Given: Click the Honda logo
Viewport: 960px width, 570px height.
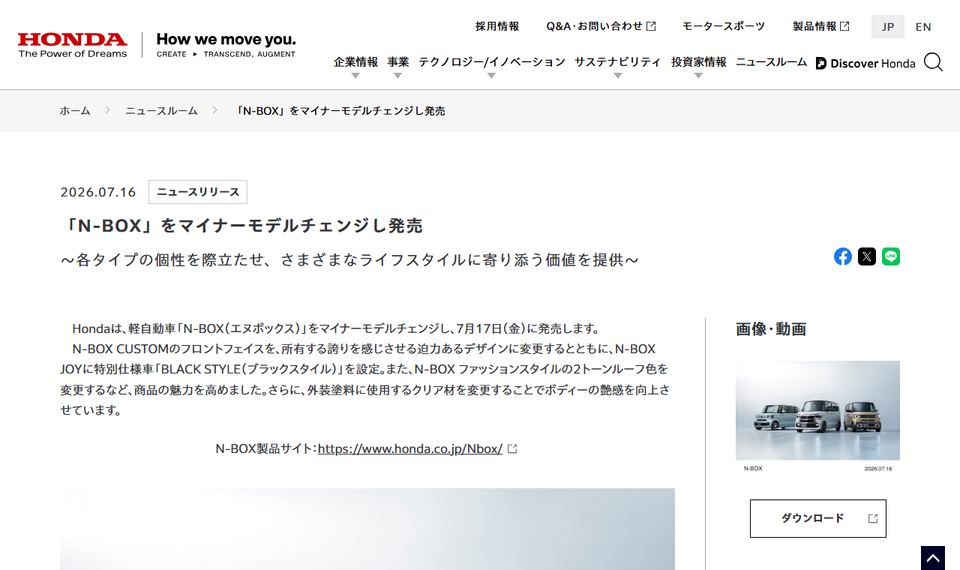Looking at the screenshot, I should pyautogui.click(x=72, y=45).
